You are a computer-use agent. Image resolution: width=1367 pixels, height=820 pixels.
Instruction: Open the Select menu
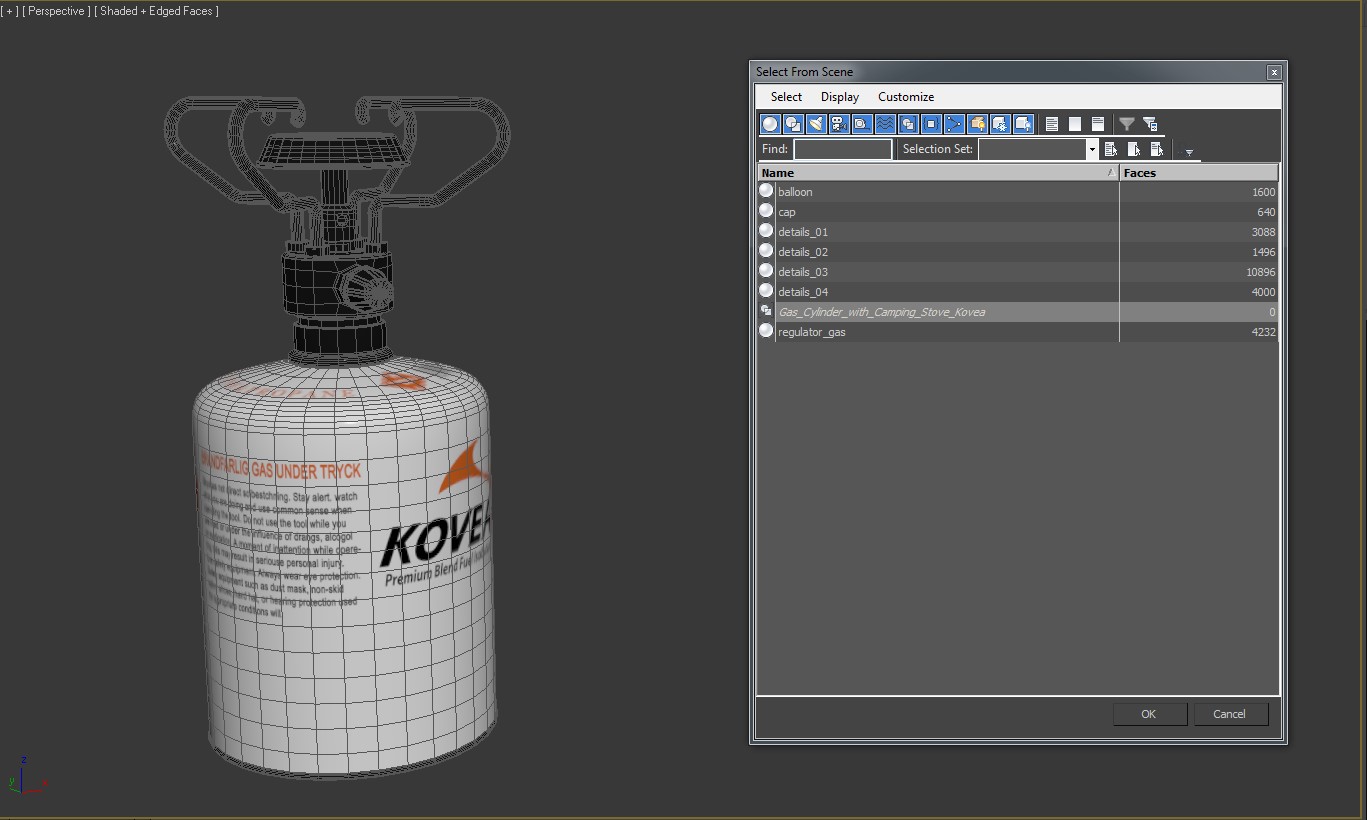(786, 97)
